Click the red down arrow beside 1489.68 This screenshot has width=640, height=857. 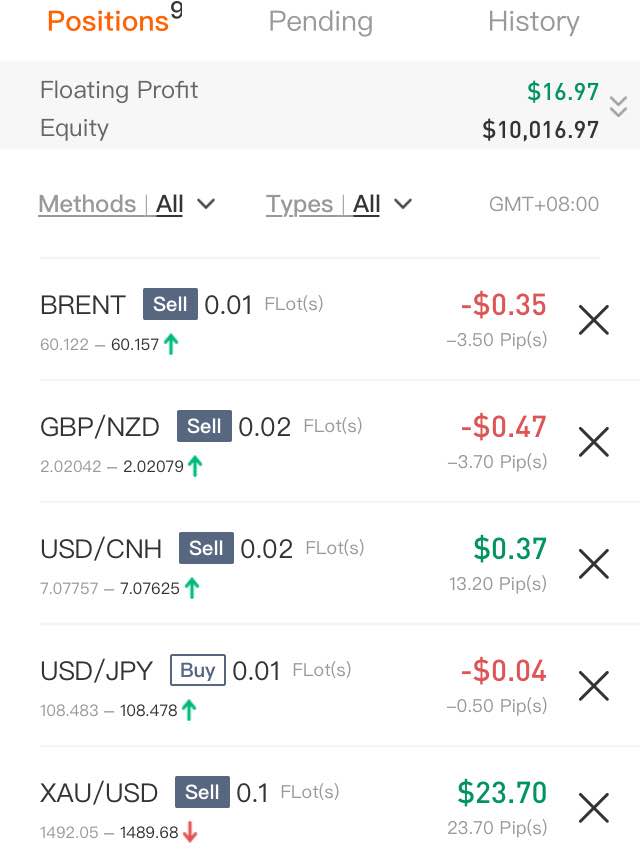[190, 832]
